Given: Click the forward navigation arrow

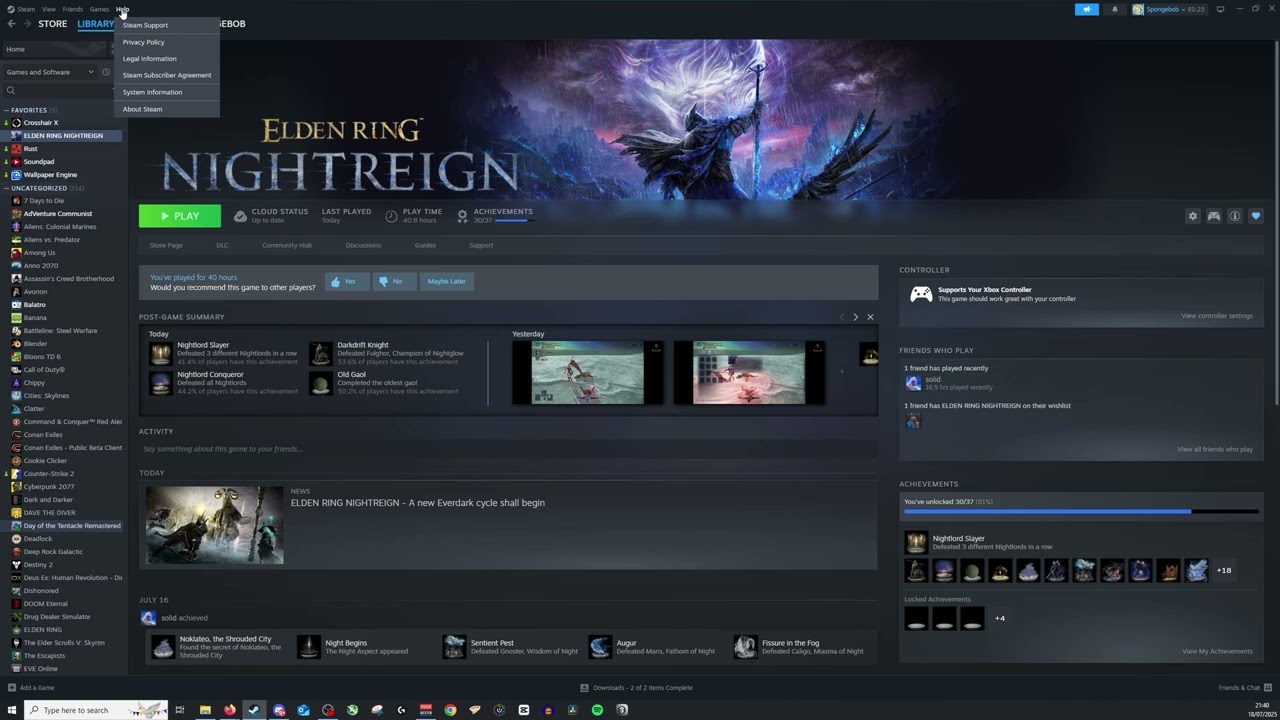Looking at the screenshot, I should pos(26,24).
